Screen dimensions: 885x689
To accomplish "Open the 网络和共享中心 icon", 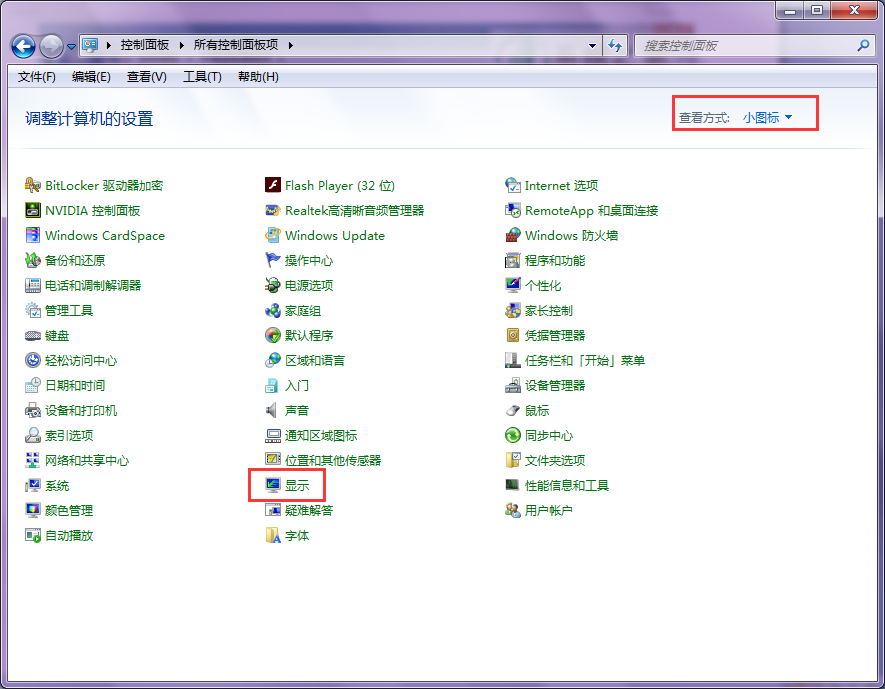I will tap(33, 460).
